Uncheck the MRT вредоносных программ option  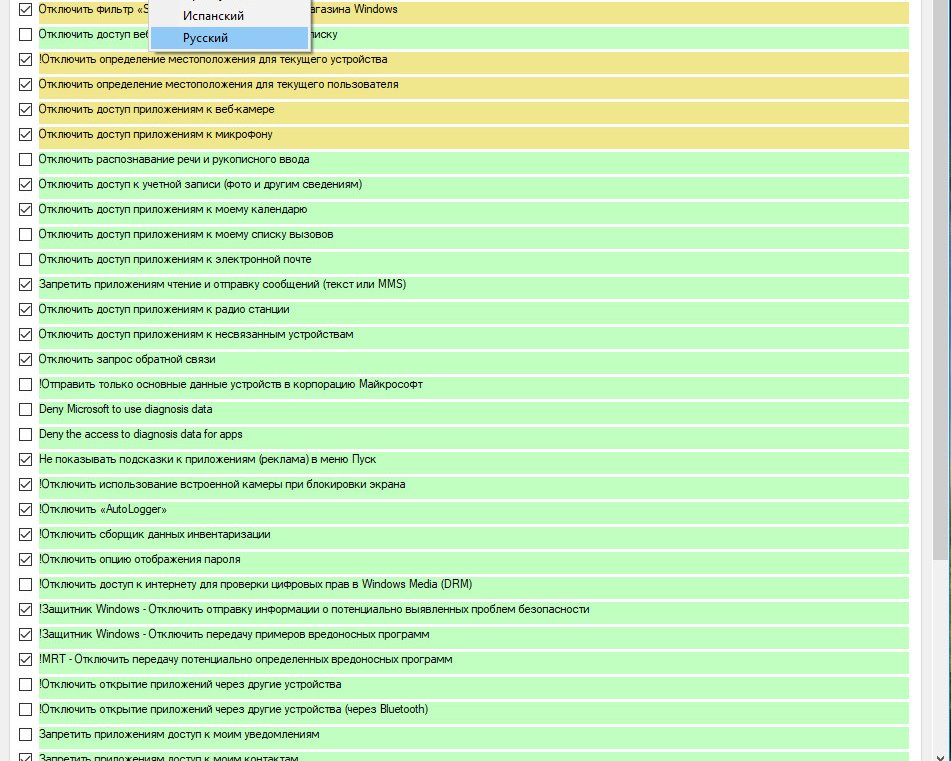25,659
